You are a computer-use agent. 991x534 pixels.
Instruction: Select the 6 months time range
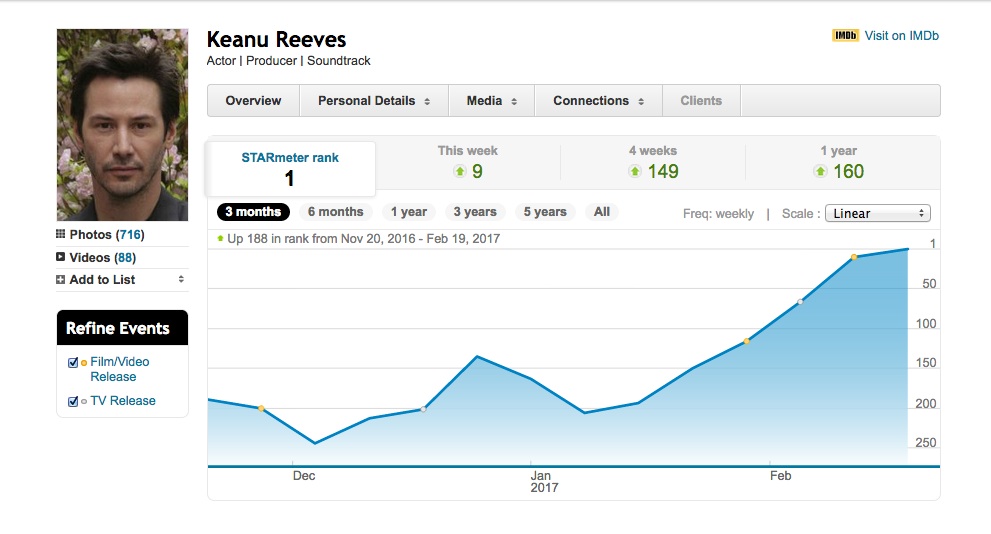point(335,212)
